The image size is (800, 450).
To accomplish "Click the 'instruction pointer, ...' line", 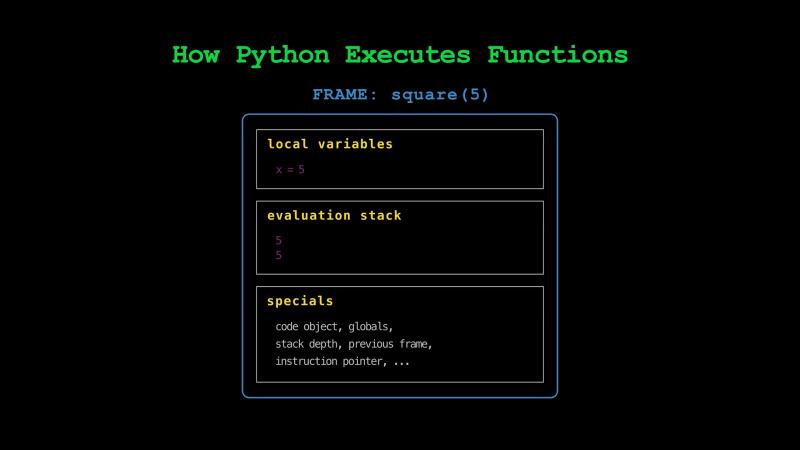I will click(342, 361).
